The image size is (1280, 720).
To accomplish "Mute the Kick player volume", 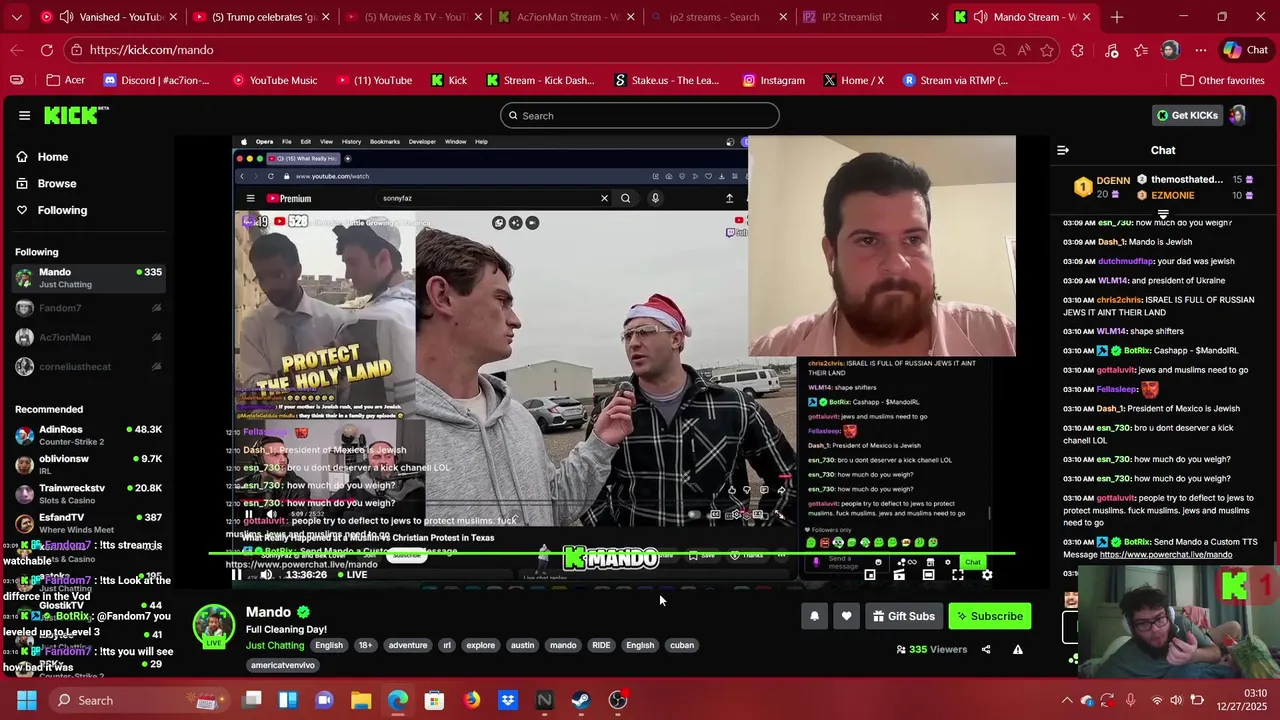I will pyautogui.click(x=266, y=575).
